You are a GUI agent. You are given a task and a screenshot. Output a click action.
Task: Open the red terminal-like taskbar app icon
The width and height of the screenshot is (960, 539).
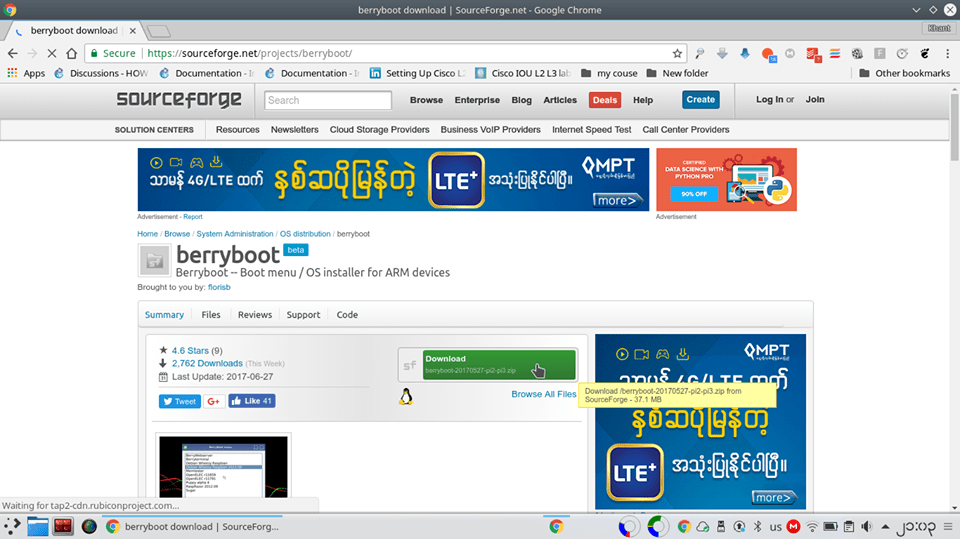tap(63, 526)
